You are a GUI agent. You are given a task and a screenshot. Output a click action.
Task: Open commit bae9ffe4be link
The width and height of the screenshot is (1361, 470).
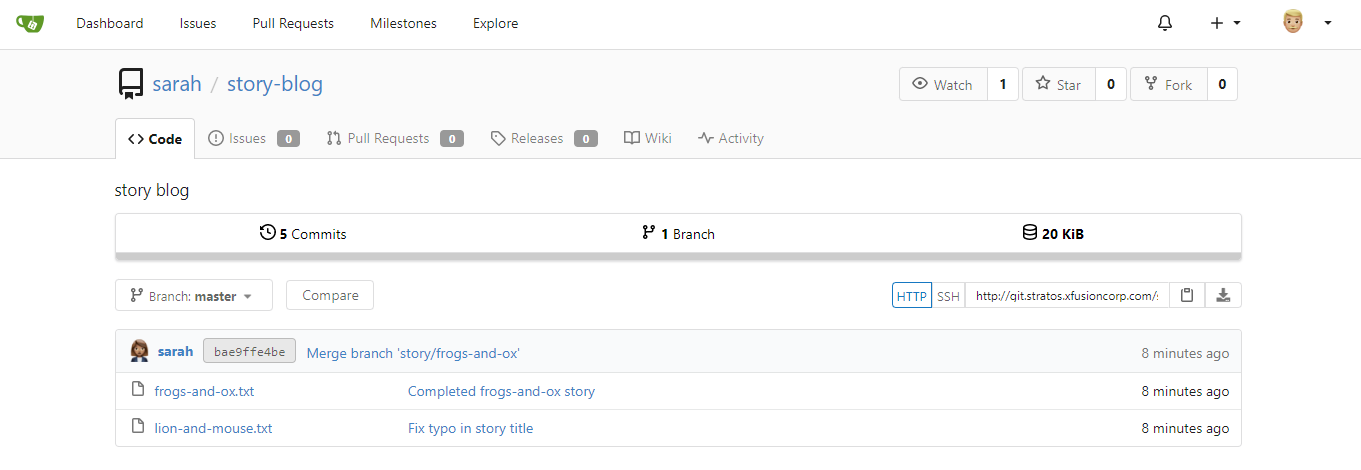pos(249,352)
